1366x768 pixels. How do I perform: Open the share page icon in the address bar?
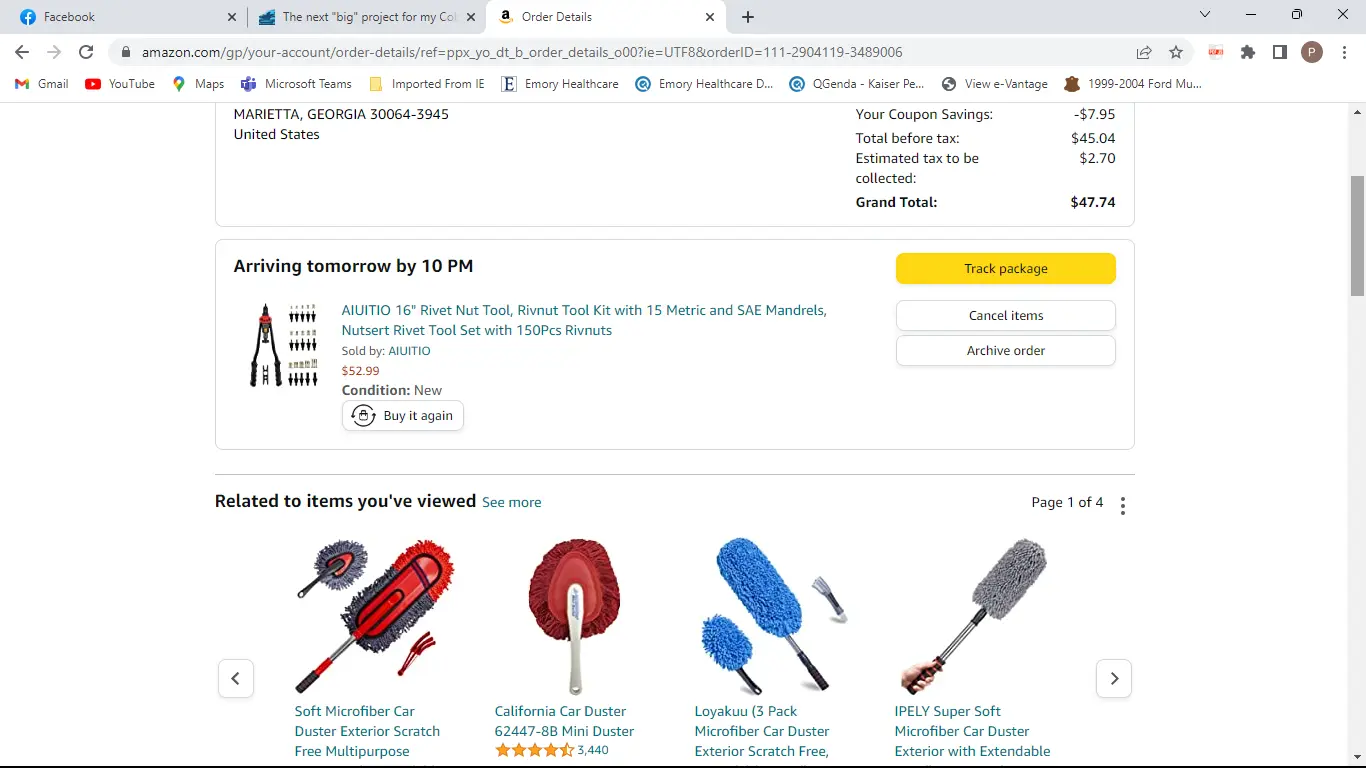point(1144,52)
